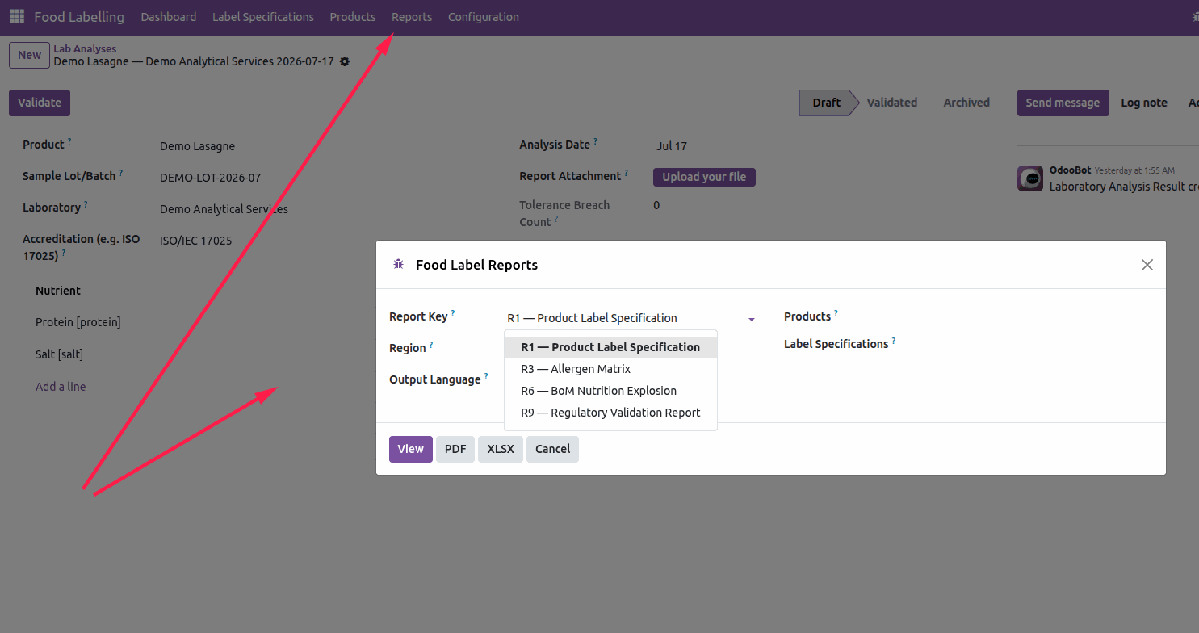Expand the Report Key dropdown arrow
Image resolution: width=1199 pixels, height=633 pixels.
click(752, 319)
